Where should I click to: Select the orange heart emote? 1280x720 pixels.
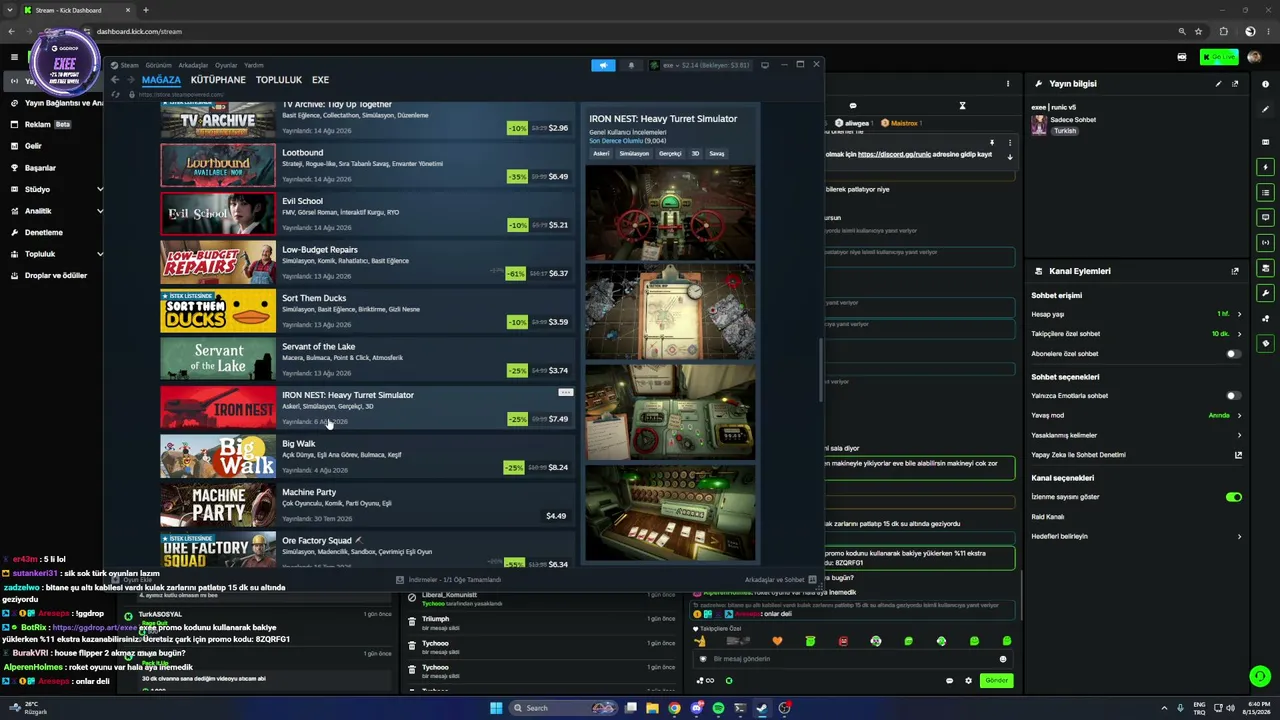pos(778,641)
